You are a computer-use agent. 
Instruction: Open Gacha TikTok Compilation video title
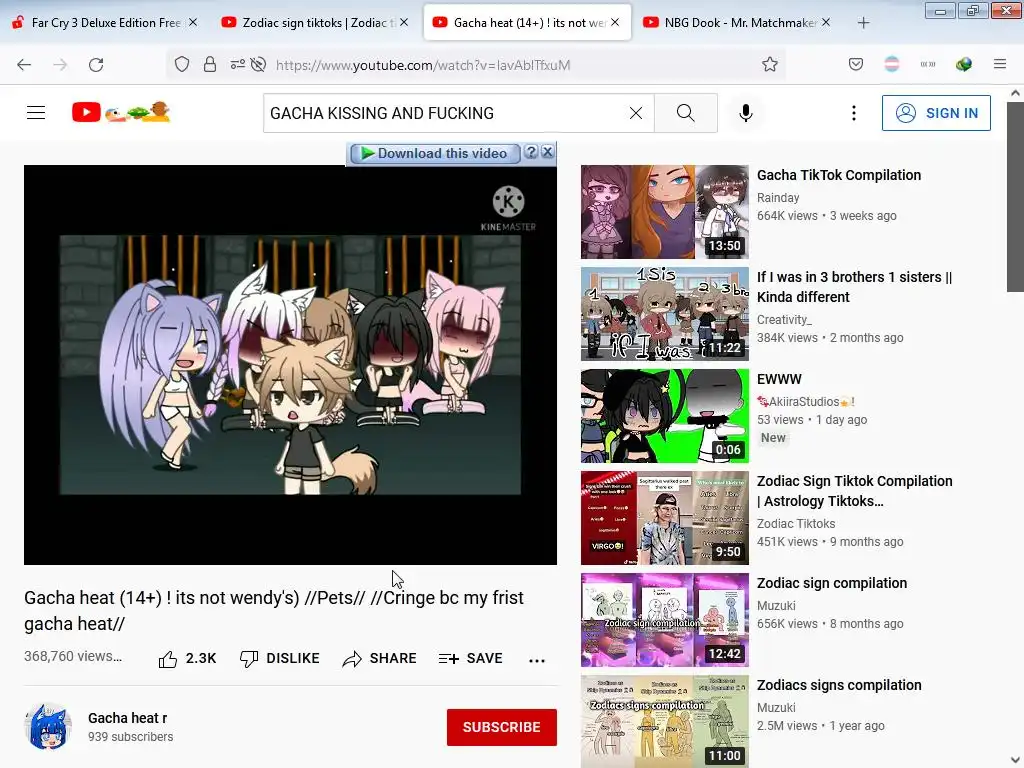tap(839, 175)
